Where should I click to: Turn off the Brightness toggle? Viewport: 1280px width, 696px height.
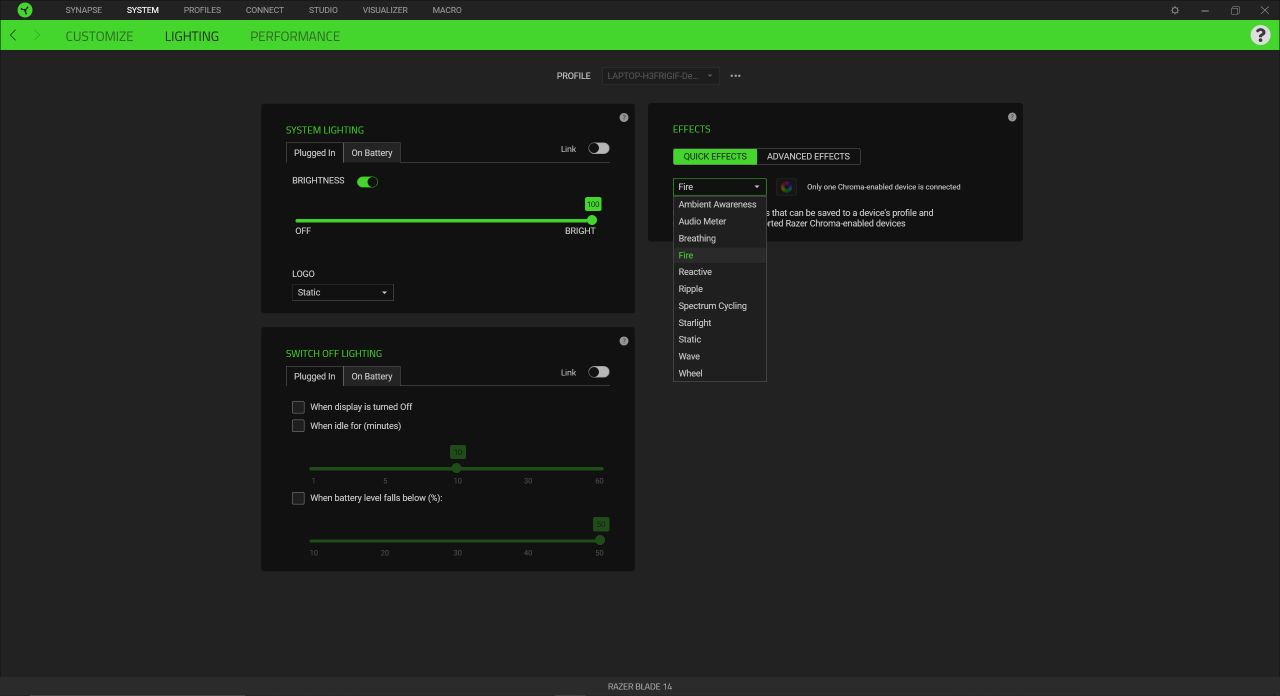(x=367, y=182)
